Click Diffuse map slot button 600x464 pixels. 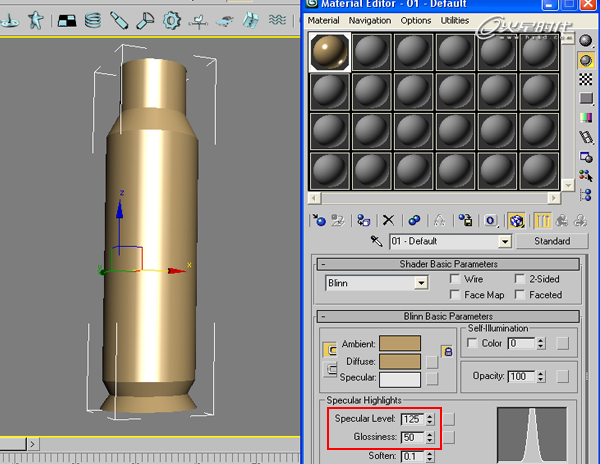pos(432,362)
